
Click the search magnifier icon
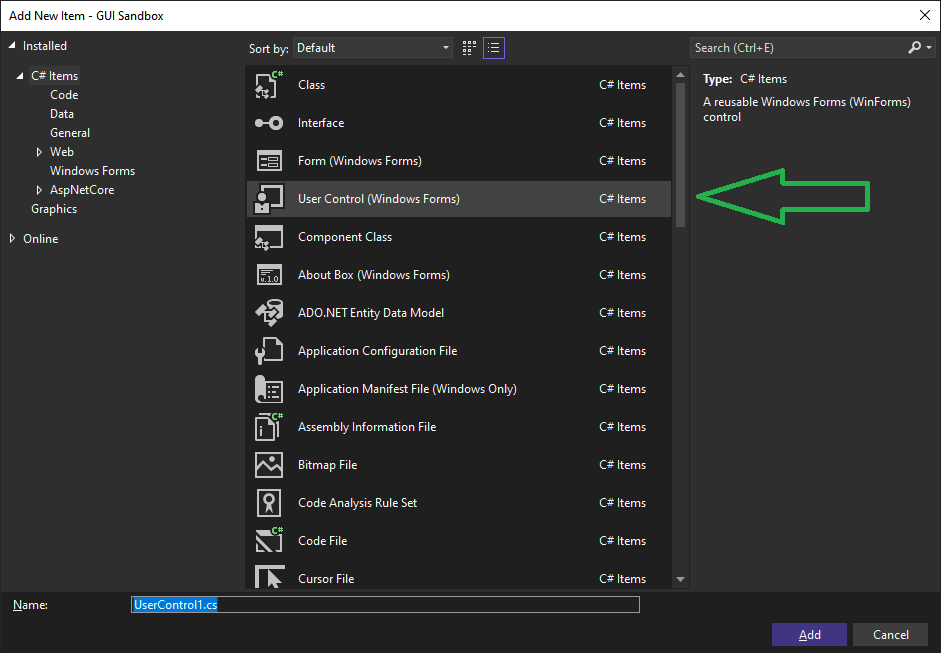click(x=914, y=47)
